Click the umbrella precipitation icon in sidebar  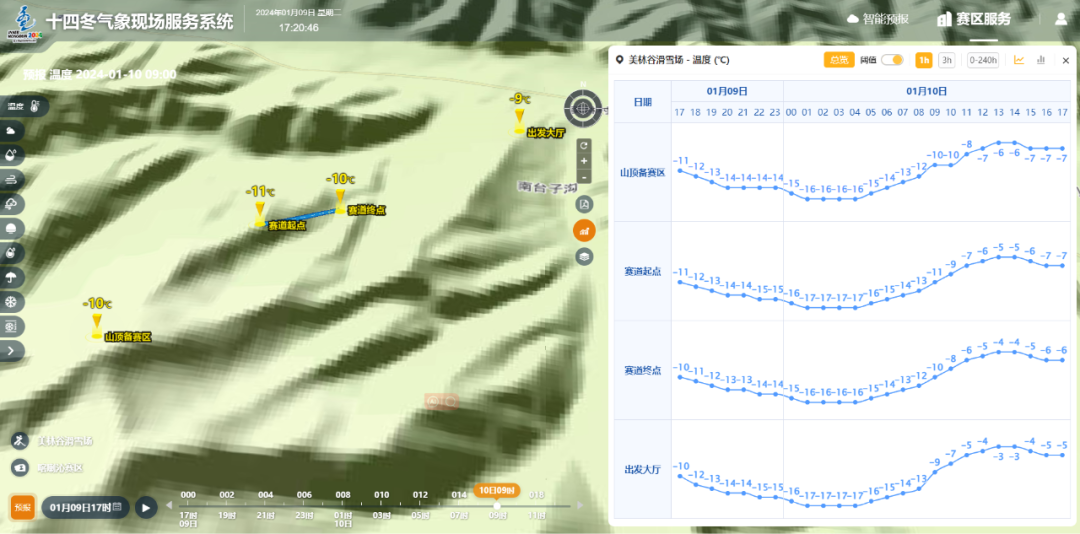[12, 277]
